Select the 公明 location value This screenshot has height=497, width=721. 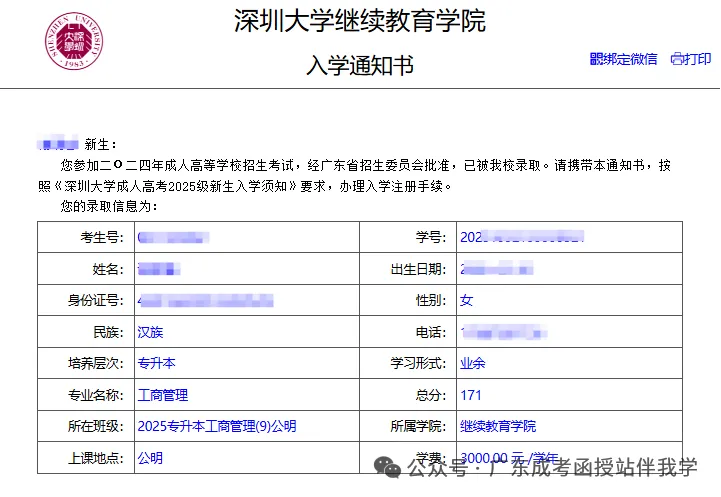pyautogui.click(x=150, y=458)
